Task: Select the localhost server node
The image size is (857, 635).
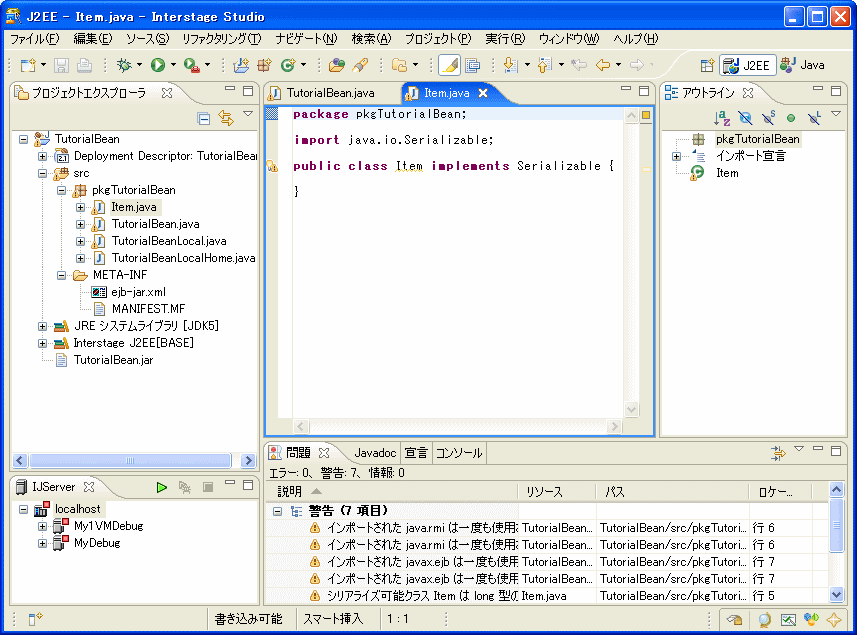Action: 78,509
